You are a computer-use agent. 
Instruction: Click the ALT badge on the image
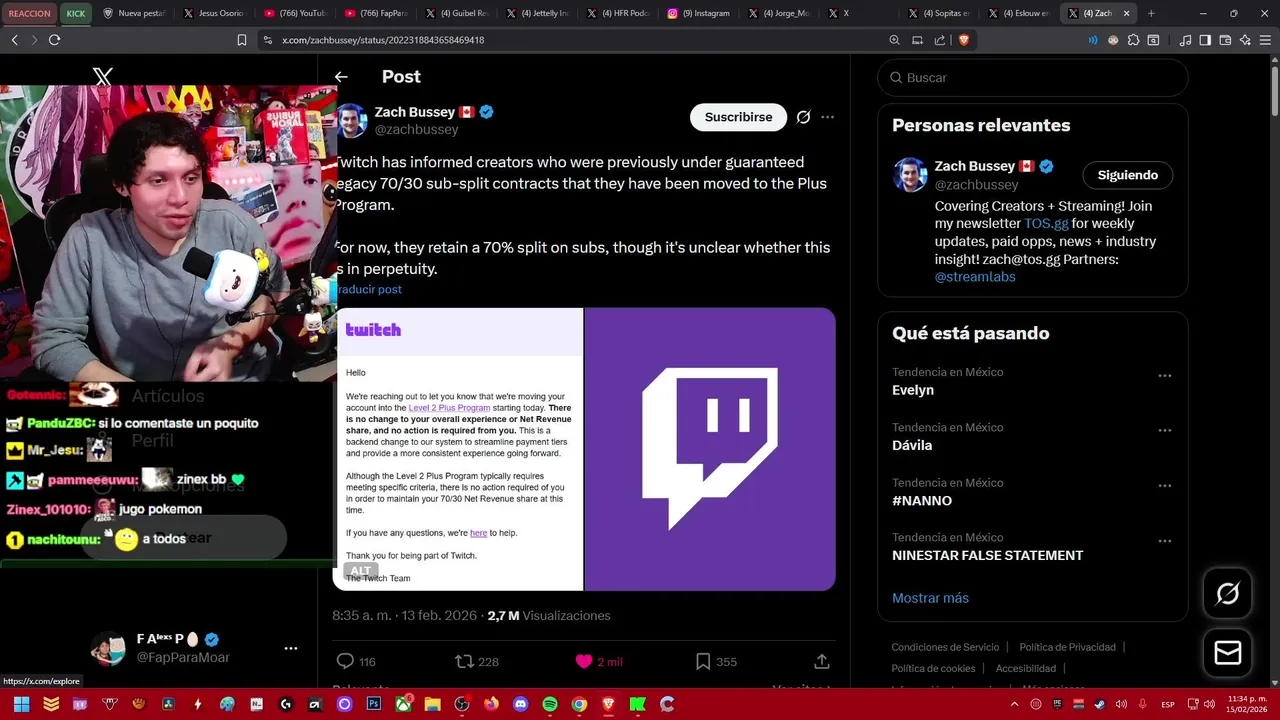(x=360, y=571)
